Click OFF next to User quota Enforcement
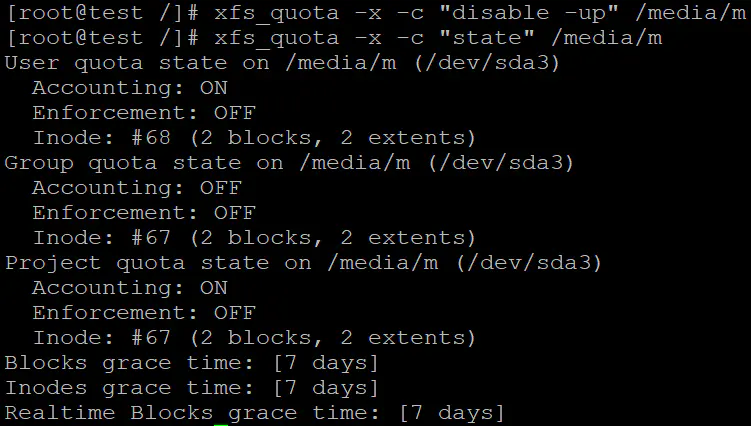This screenshot has height=426, width=751. pyautogui.click(x=235, y=113)
